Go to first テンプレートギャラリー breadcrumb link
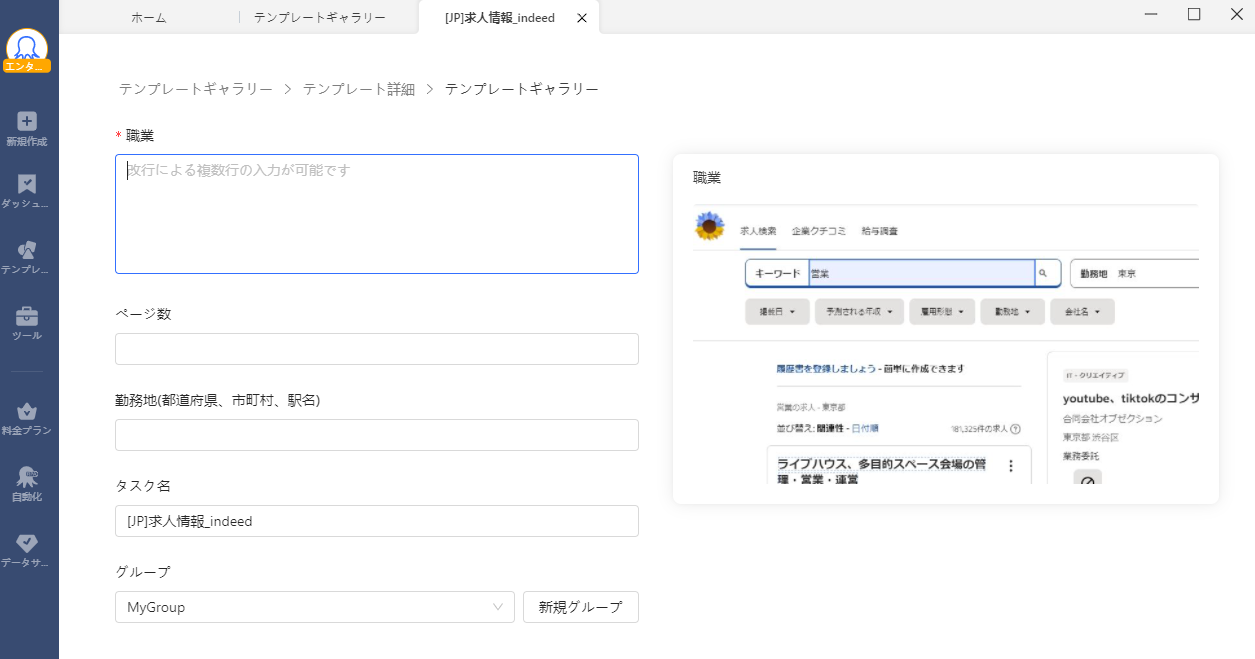The image size is (1255, 659). point(196,89)
